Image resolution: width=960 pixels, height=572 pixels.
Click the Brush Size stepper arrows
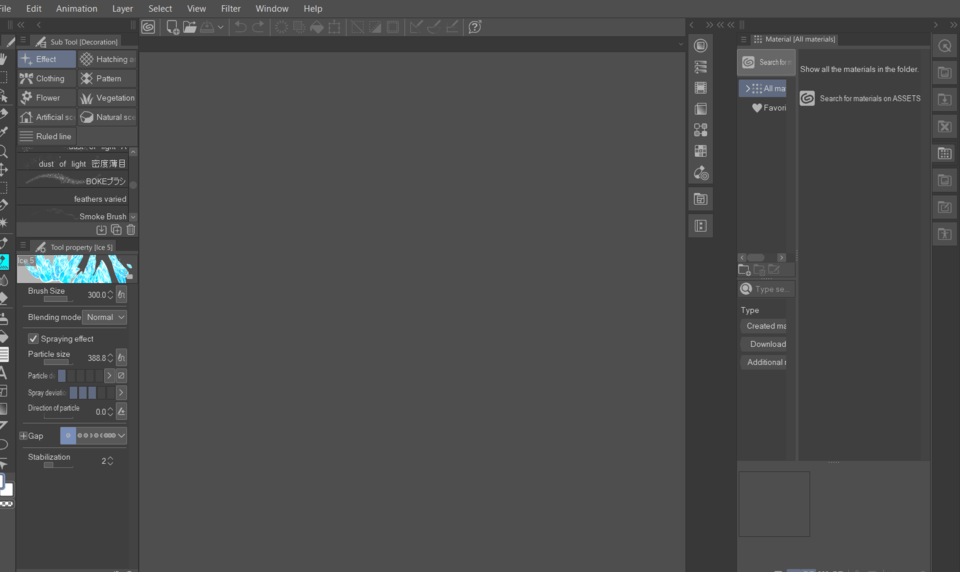(x=110, y=295)
